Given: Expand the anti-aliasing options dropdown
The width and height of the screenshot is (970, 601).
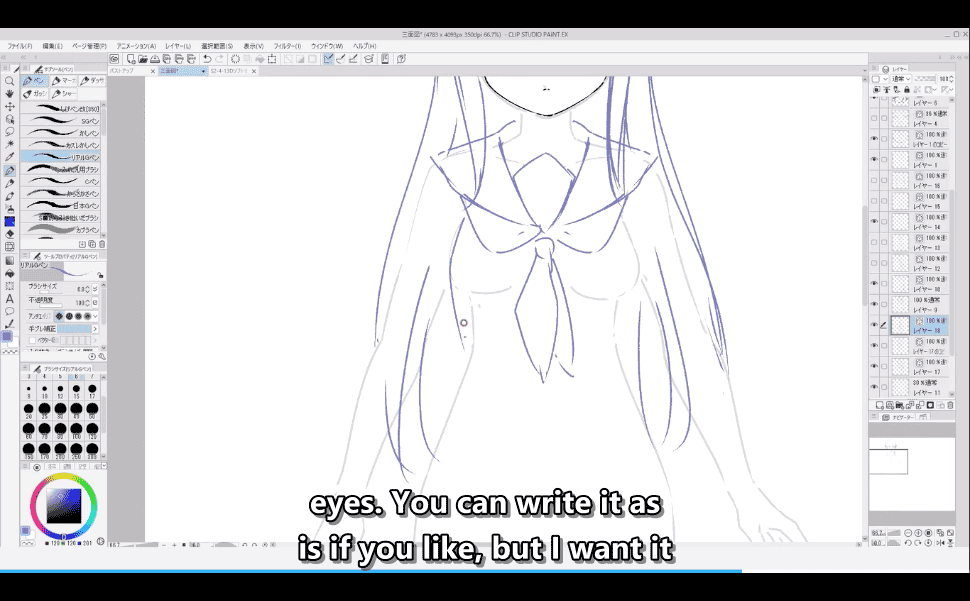Looking at the screenshot, I should [x=95, y=316].
